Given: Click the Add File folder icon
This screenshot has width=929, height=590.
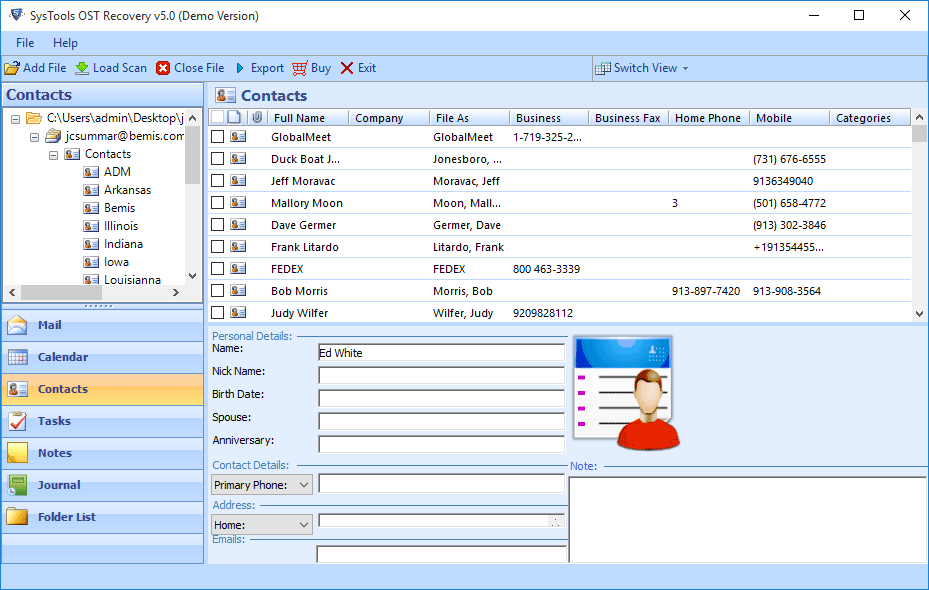Looking at the screenshot, I should [x=12, y=68].
